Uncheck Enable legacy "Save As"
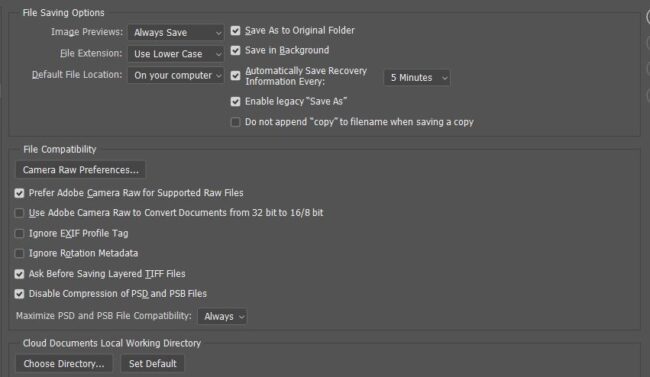Viewport: 650px width, 377px height. (235, 102)
